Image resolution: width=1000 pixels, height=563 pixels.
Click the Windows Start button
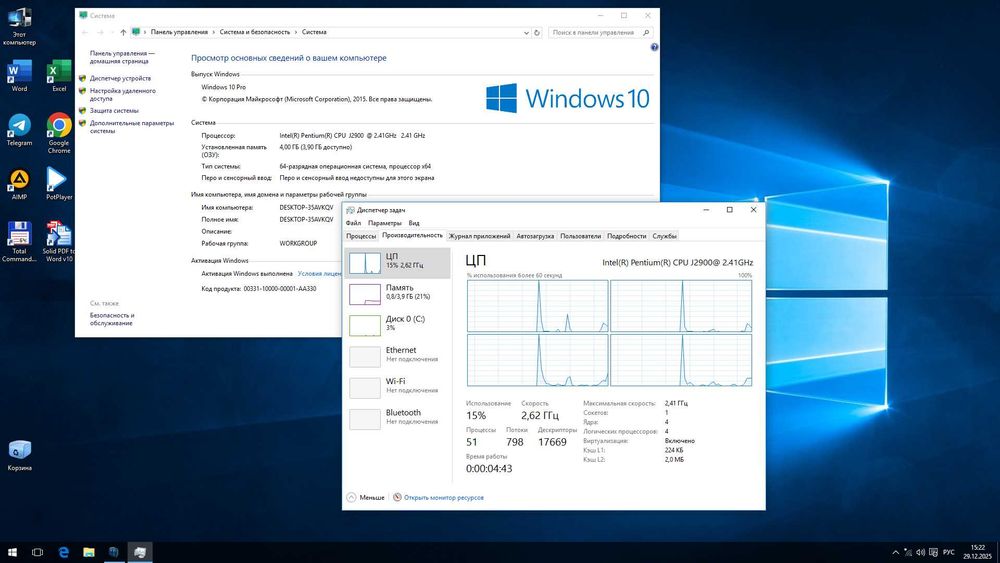pos(12,552)
